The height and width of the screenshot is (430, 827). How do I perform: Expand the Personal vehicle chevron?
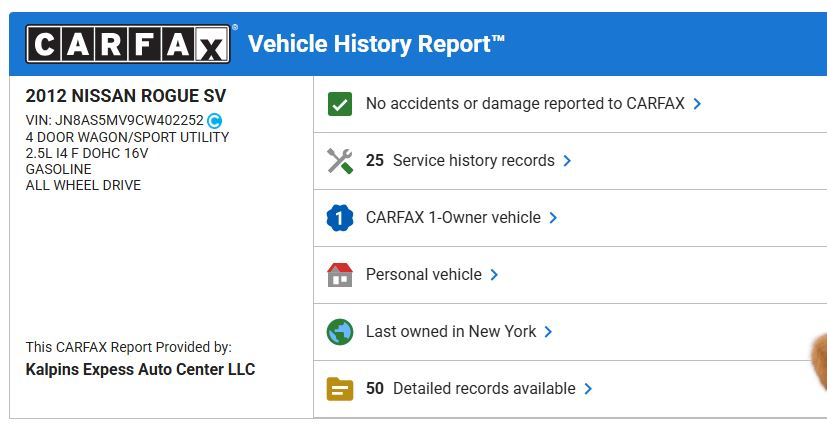[494, 275]
